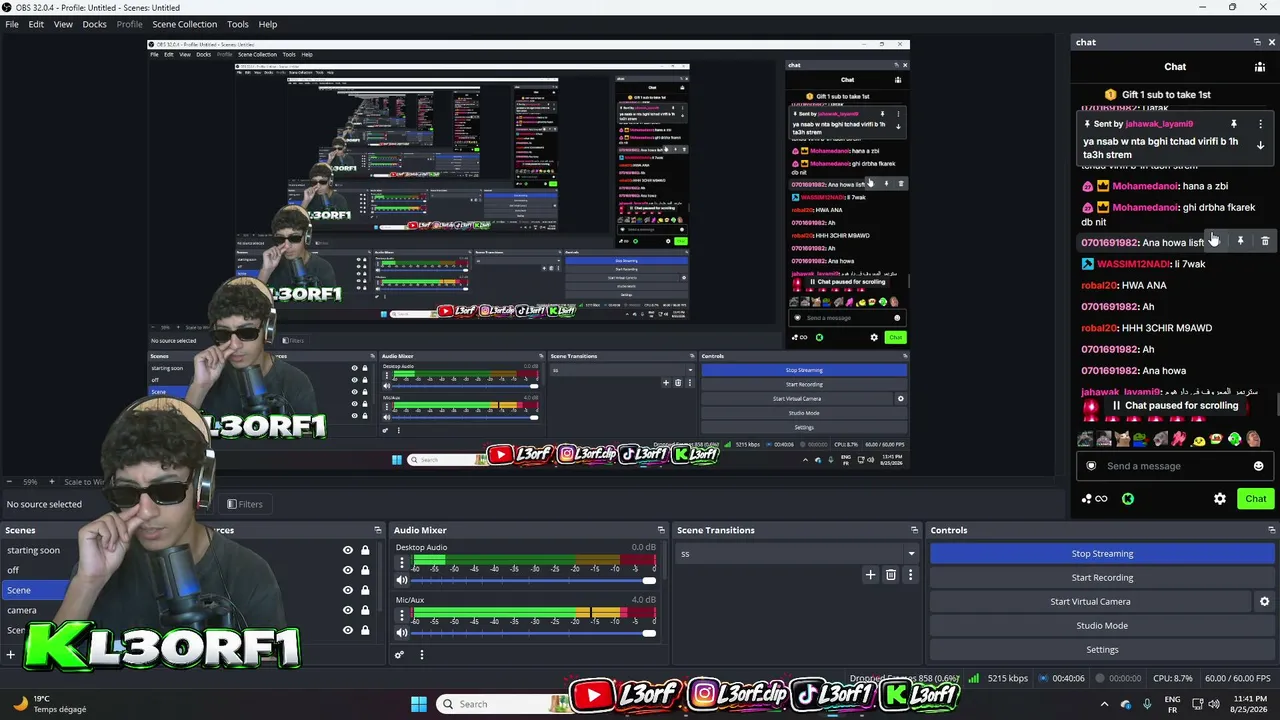Click the green Chat send button
The height and width of the screenshot is (720, 1280).
click(x=1255, y=499)
